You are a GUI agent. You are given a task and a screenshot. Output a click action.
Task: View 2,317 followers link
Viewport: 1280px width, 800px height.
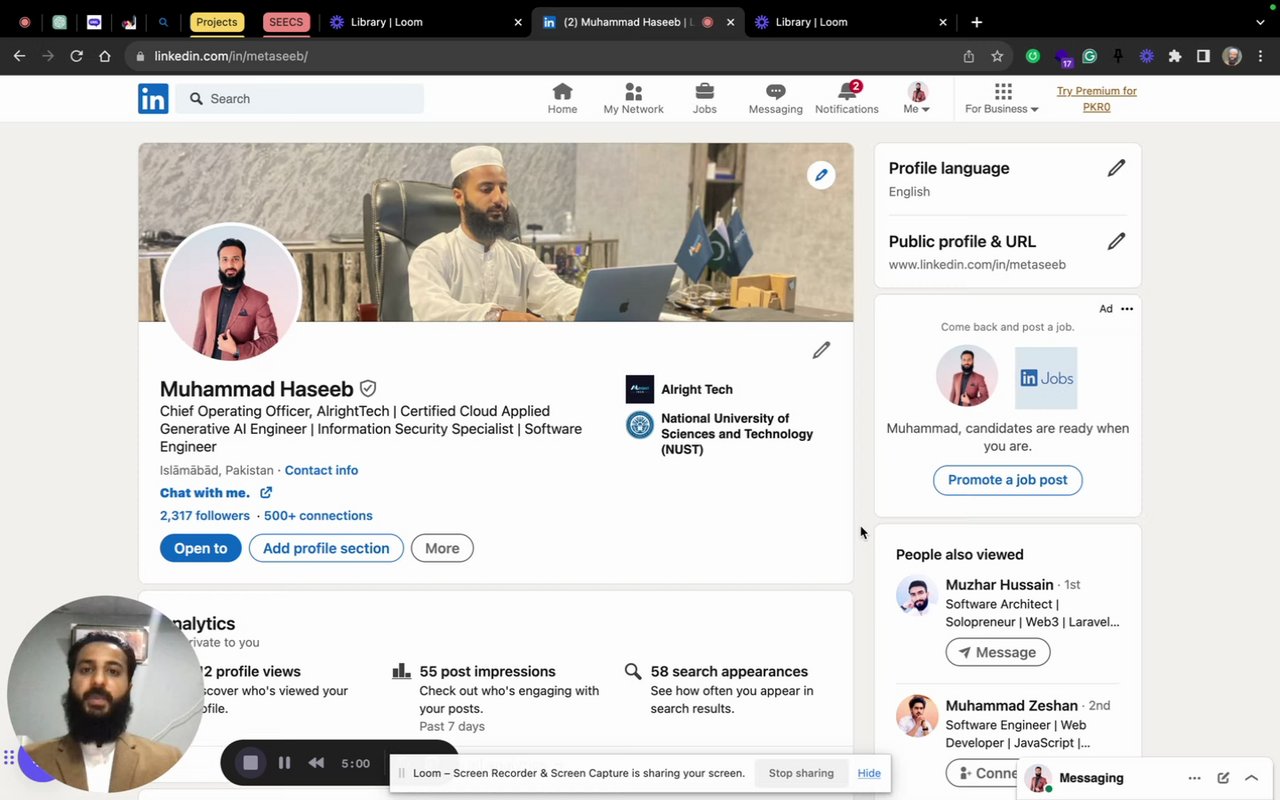(205, 515)
